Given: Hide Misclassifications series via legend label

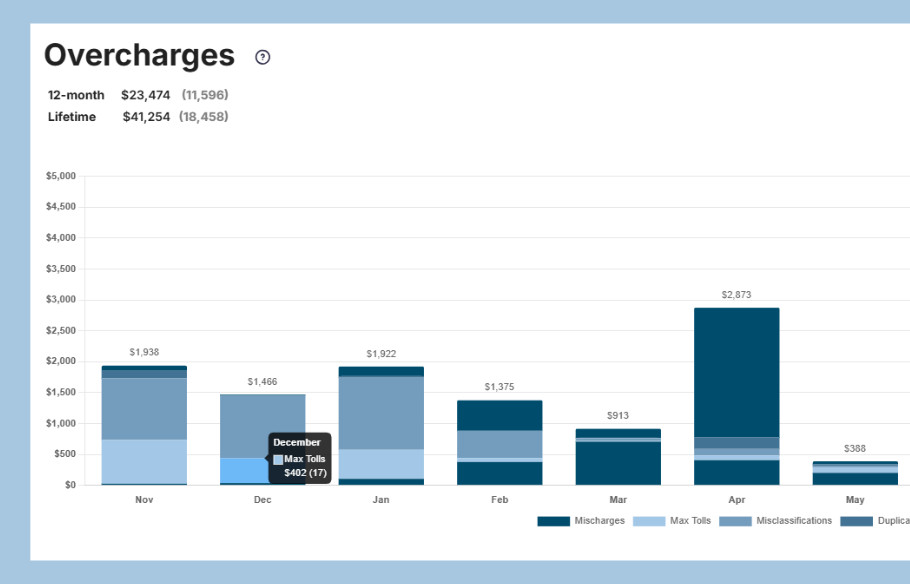Looking at the screenshot, I should 794,521.
